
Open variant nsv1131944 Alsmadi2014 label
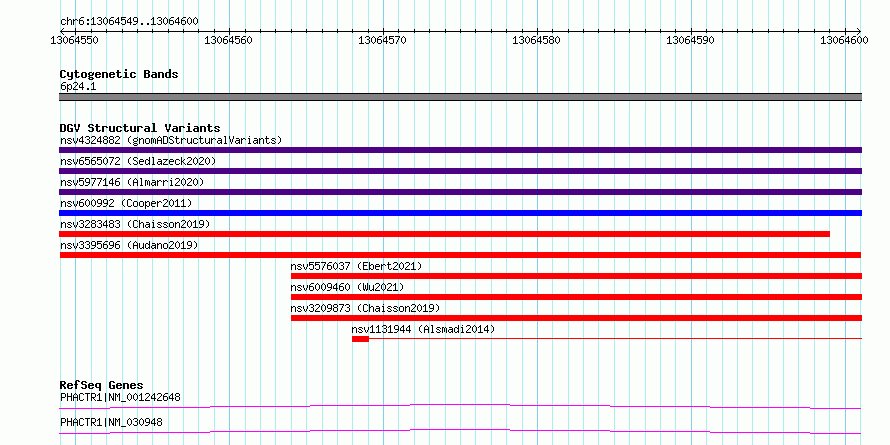423,329
